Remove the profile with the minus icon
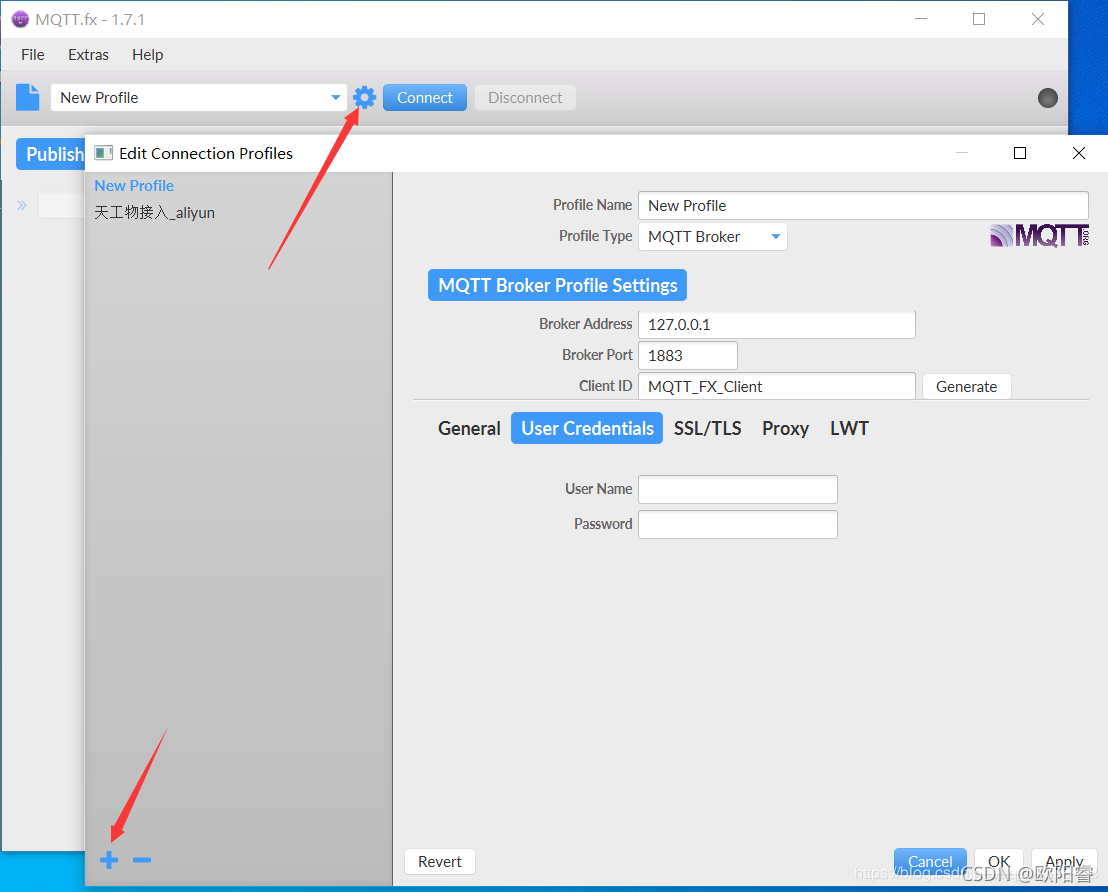The height and width of the screenshot is (892, 1108). coord(142,859)
